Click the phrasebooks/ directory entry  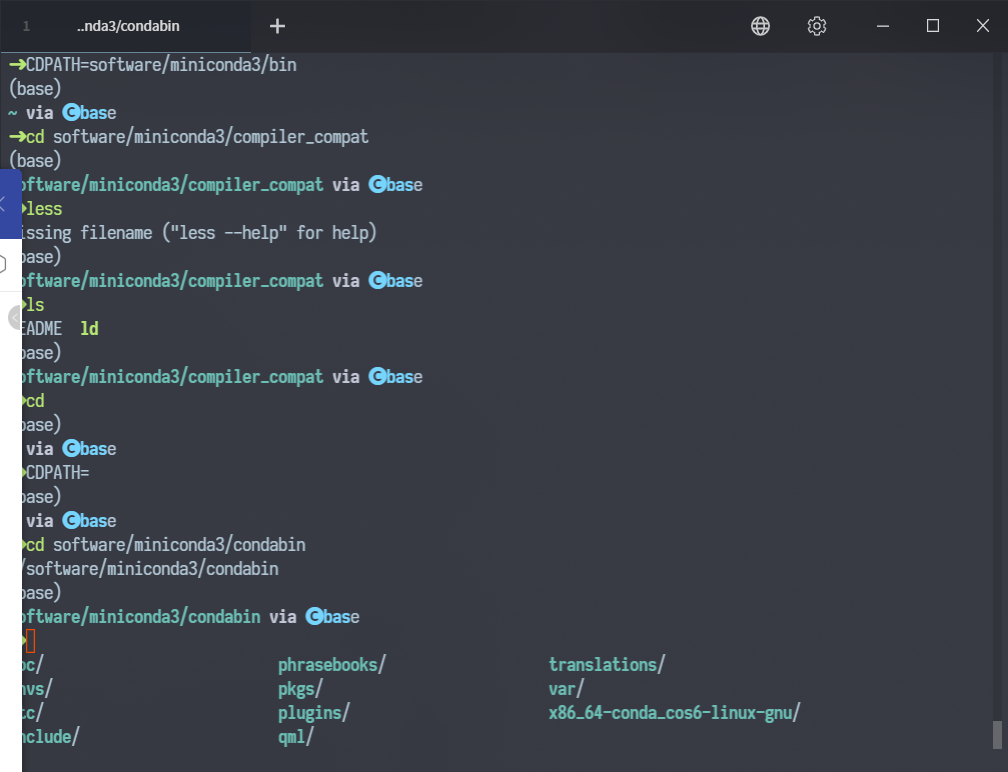[x=331, y=664]
